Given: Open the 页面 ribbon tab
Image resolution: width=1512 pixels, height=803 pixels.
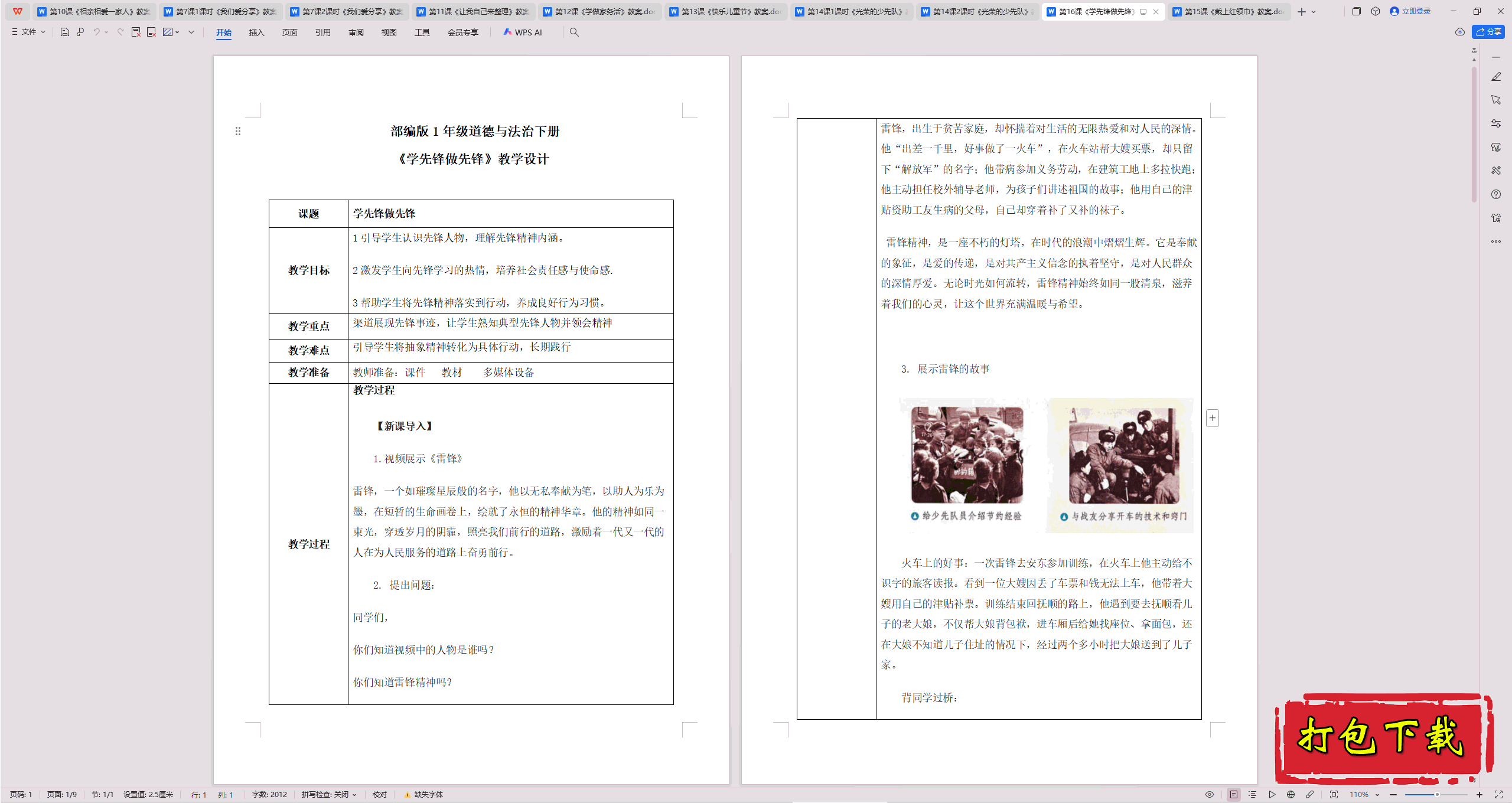Looking at the screenshot, I should (290, 32).
